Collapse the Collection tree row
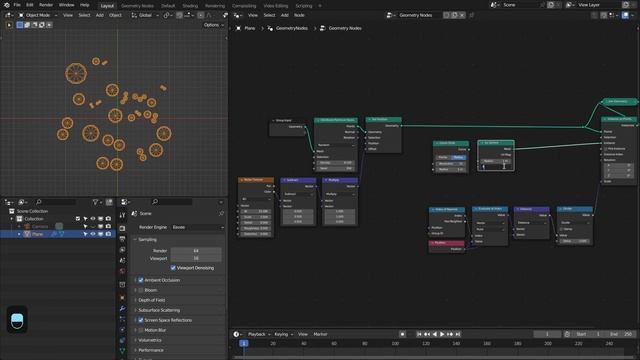Image resolution: width=640 pixels, height=360 pixels. click(12, 219)
